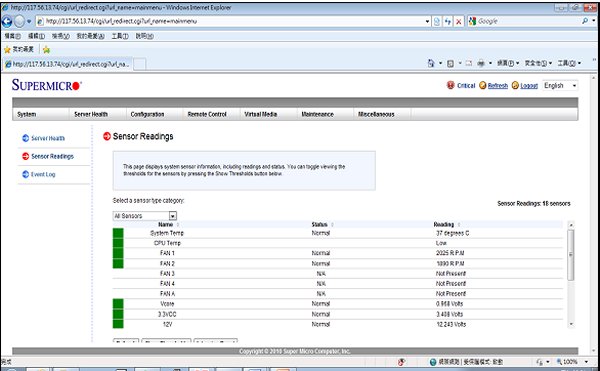The height and width of the screenshot is (371, 600).
Task: Click the red arrow icon beside sidebar Sensor Readings
Action: [26, 156]
